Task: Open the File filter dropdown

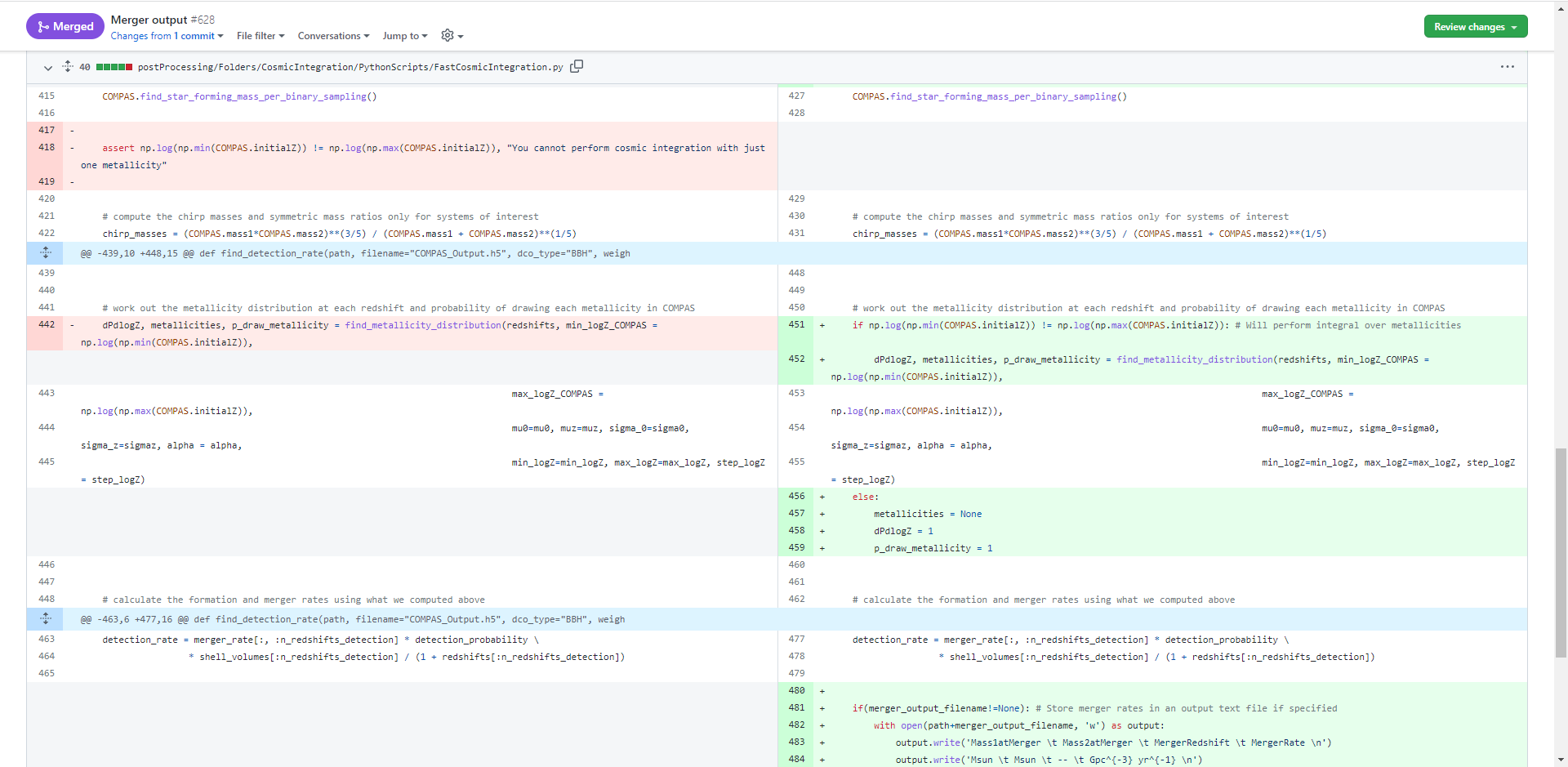Action: coord(260,36)
